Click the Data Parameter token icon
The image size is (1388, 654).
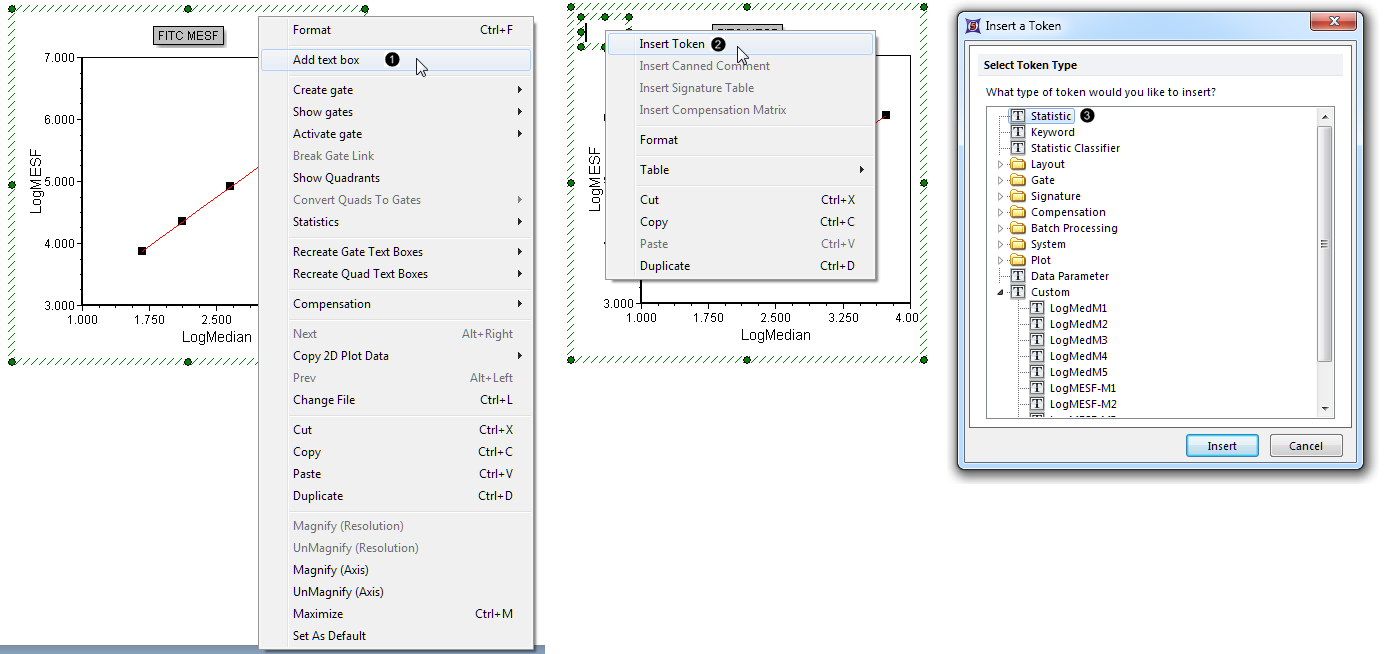click(x=1018, y=276)
